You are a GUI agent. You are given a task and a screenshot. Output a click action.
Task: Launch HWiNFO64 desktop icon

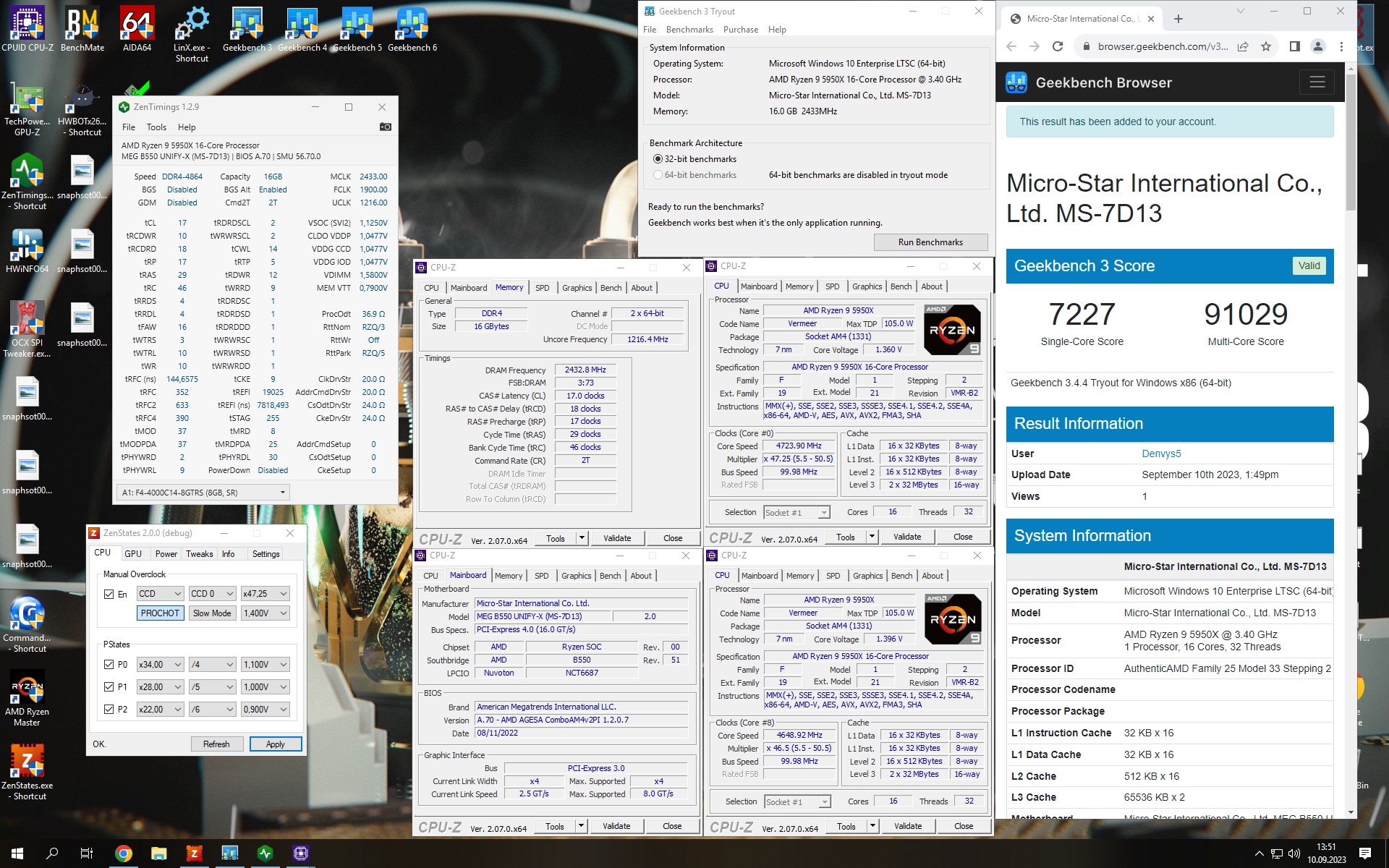(27, 251)
